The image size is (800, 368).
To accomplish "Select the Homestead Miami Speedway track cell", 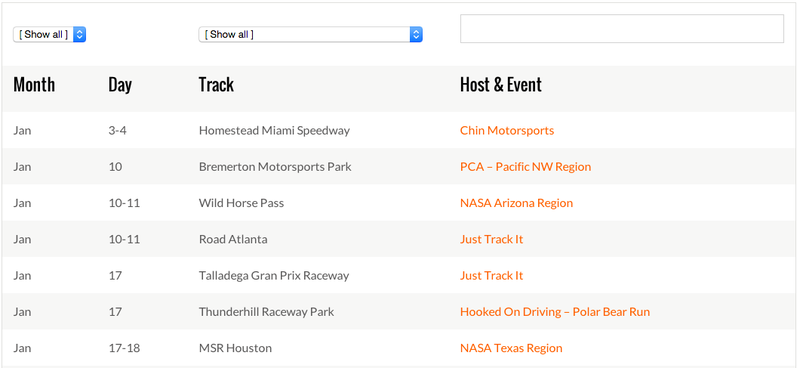I will pyautogui.click(x=274, y=130).
